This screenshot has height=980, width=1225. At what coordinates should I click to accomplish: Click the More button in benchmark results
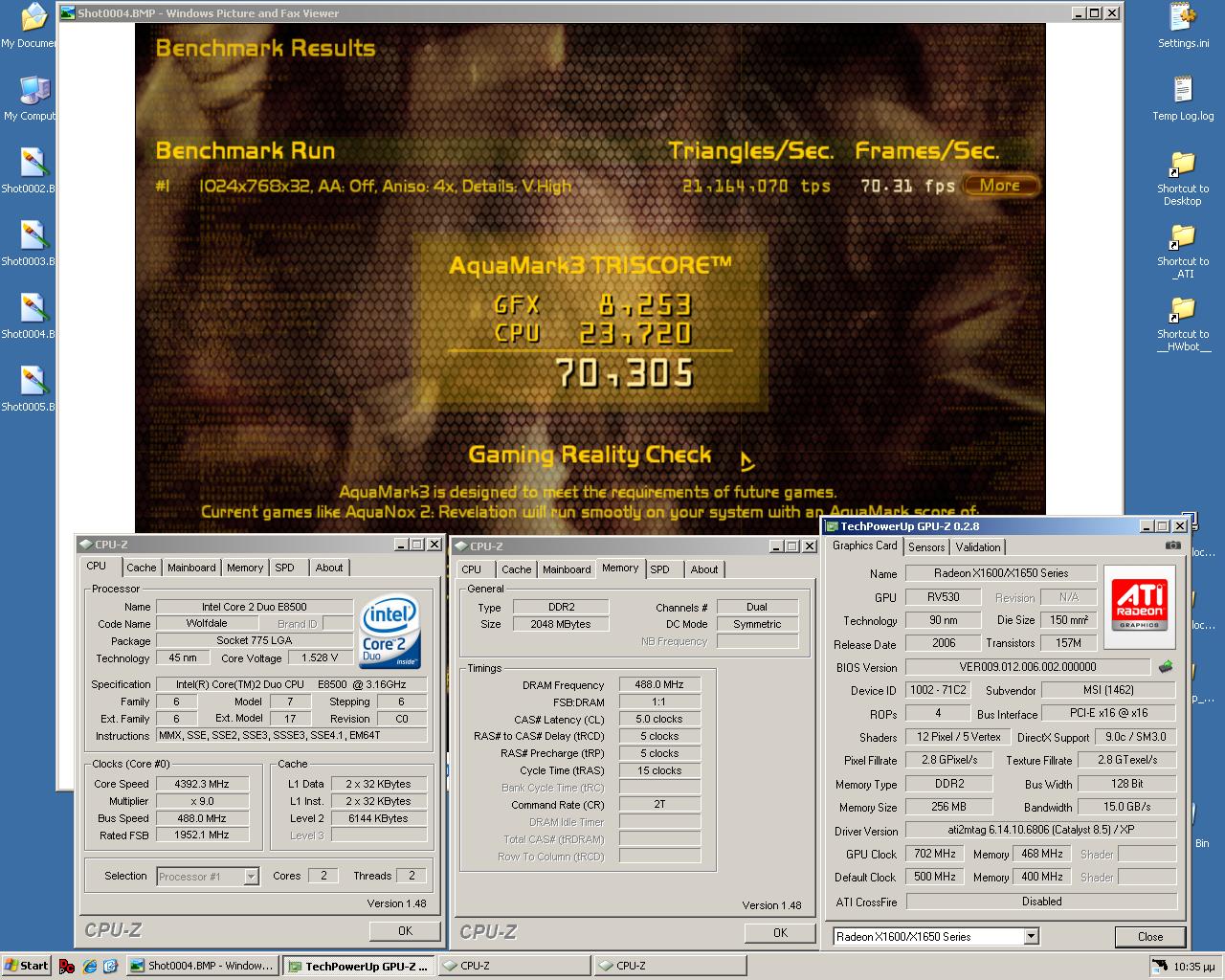[1000, 186]
